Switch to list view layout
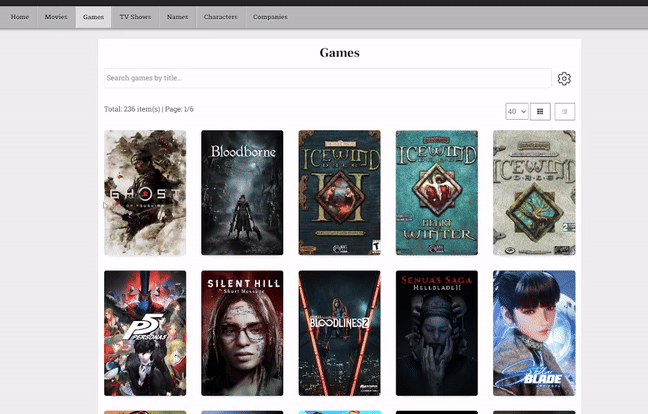 (565, 112)
